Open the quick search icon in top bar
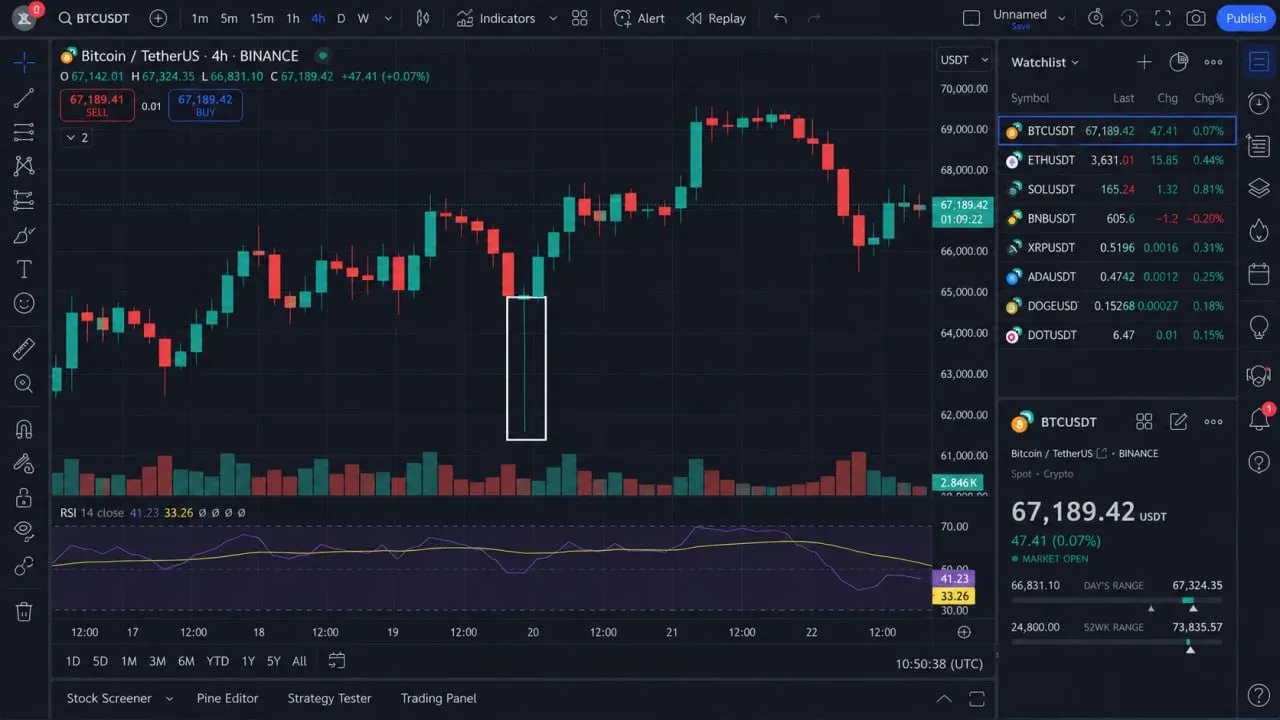This screenshot has height=720, width=1280. click(1096, 18)
